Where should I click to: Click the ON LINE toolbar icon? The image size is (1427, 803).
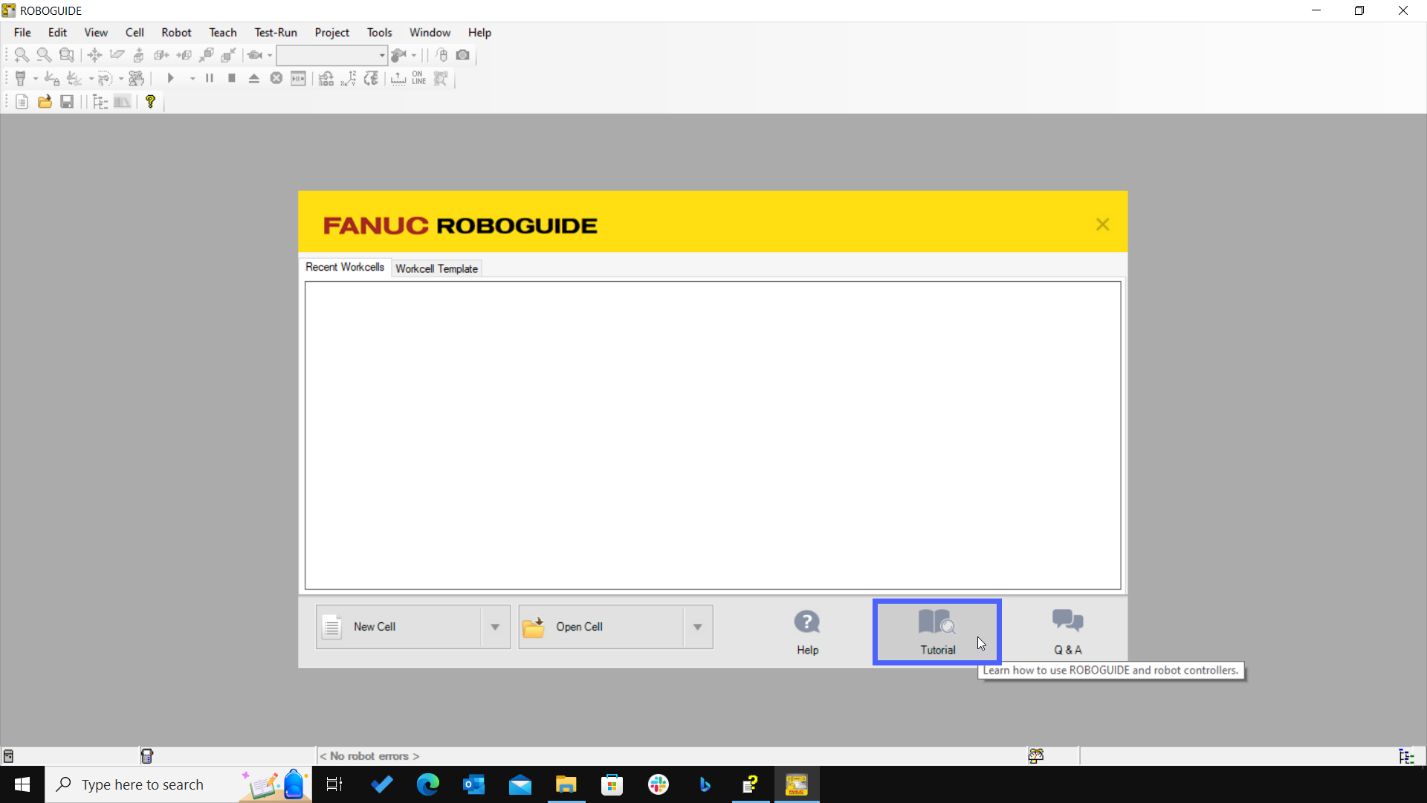pos(418,78)
